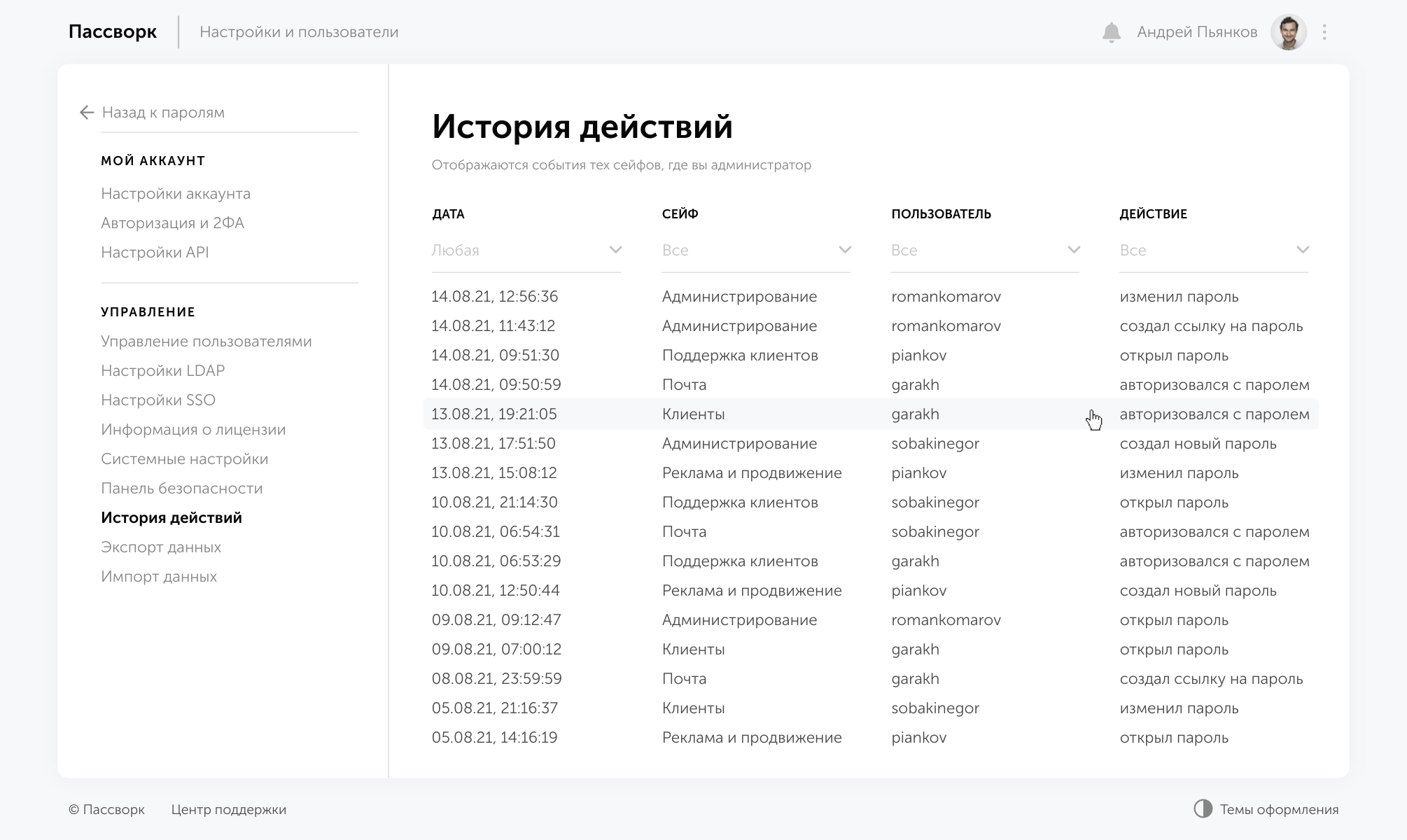
Task: Click the Пассворк logo
Action: [113, 32]
